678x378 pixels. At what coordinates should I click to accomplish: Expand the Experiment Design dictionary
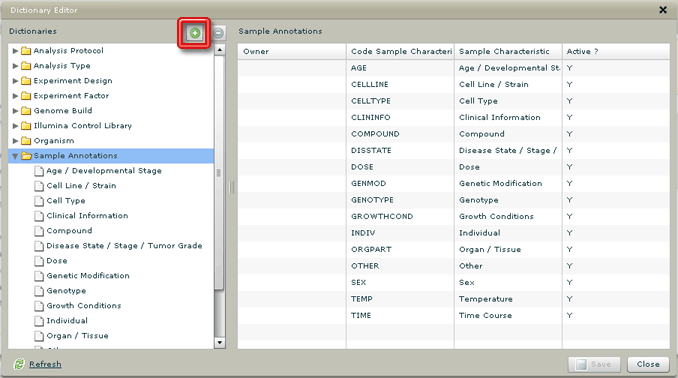pyautogui.click(x=15, y=81)
